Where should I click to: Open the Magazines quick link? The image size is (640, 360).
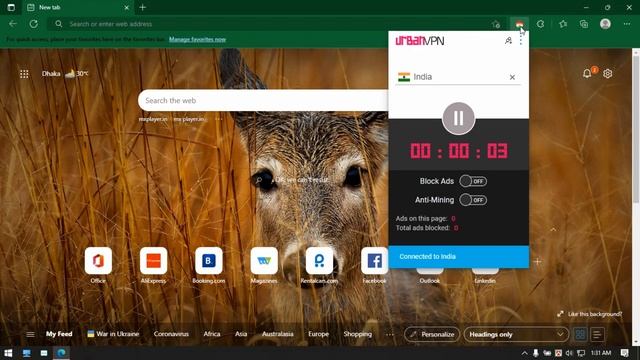(264, 265)
